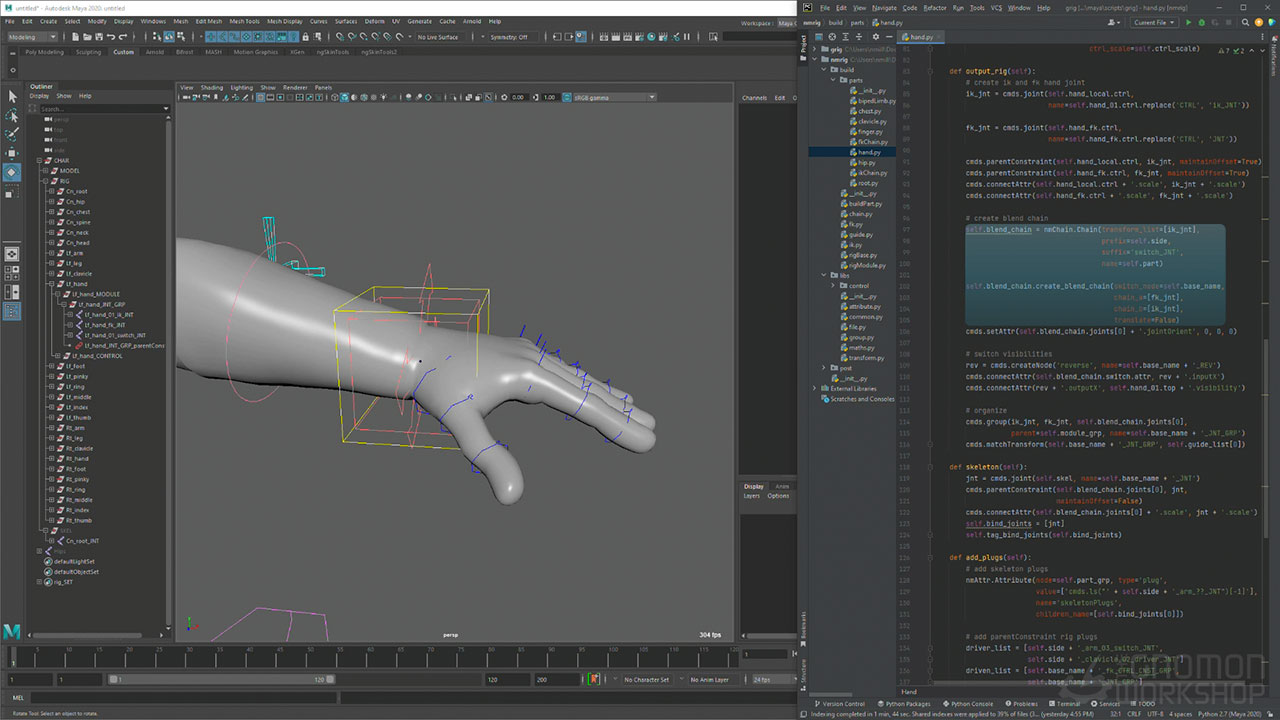Switch to the Sculpting shelf tab
Image resolution: width=1280 pixels, height=720 pixels.
89,52
